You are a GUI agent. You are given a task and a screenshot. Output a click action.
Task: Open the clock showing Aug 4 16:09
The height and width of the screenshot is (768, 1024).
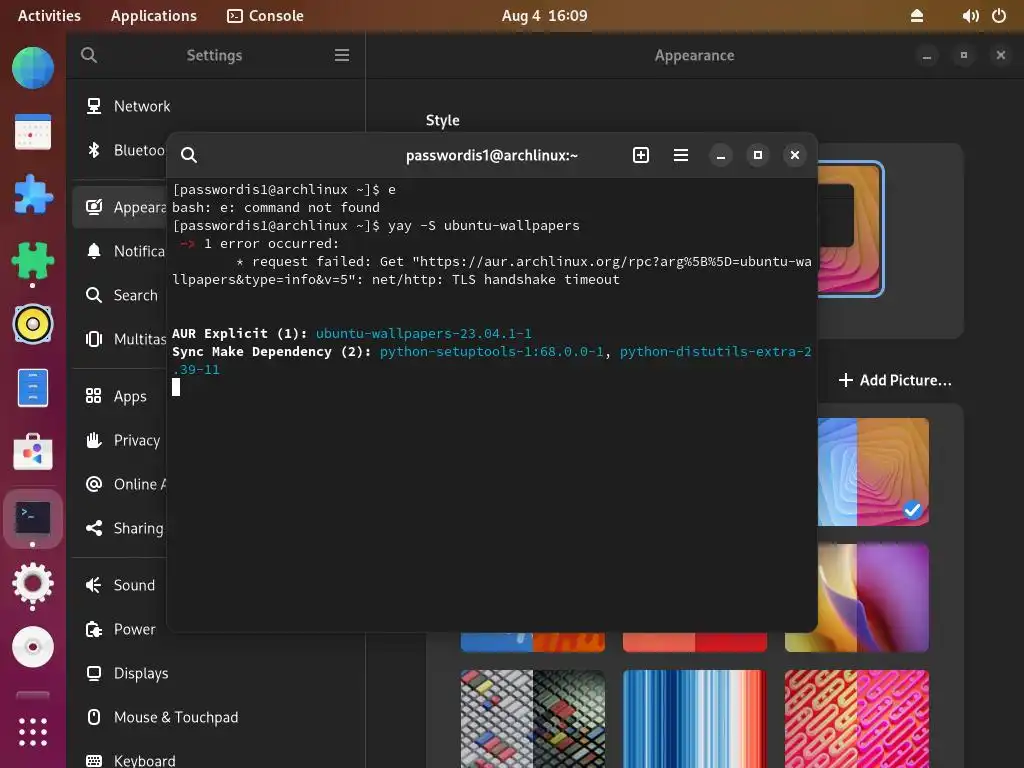pos(544,16)
